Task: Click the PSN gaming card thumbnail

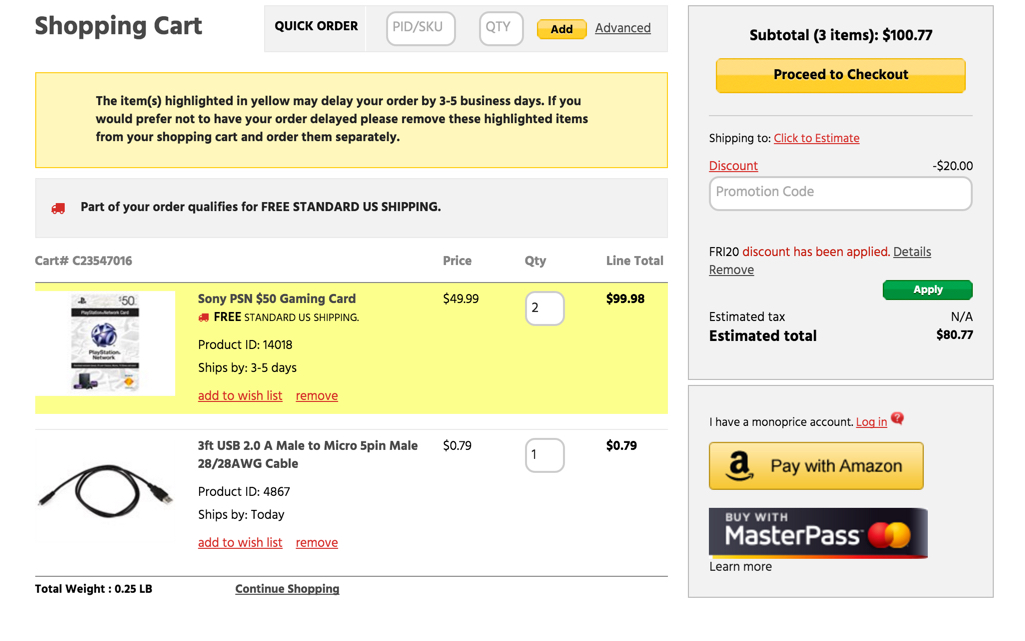Action: 105,343
